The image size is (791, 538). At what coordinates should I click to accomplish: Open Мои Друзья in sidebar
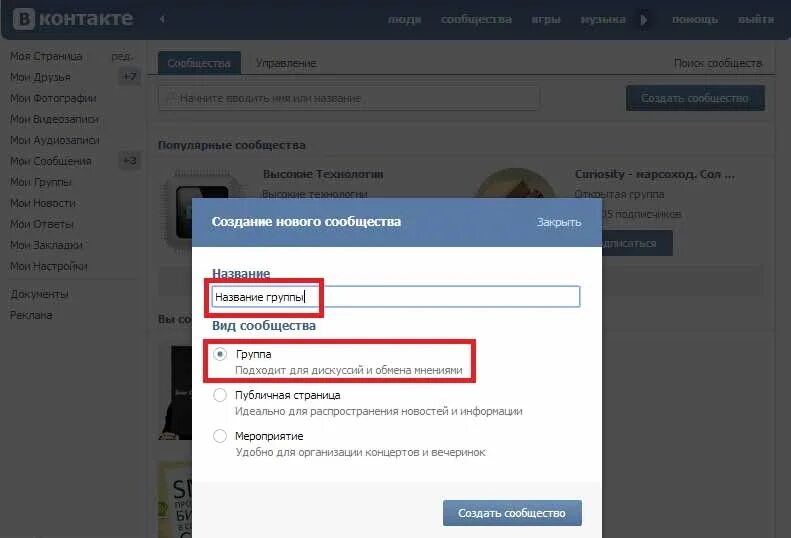[40, 77]
